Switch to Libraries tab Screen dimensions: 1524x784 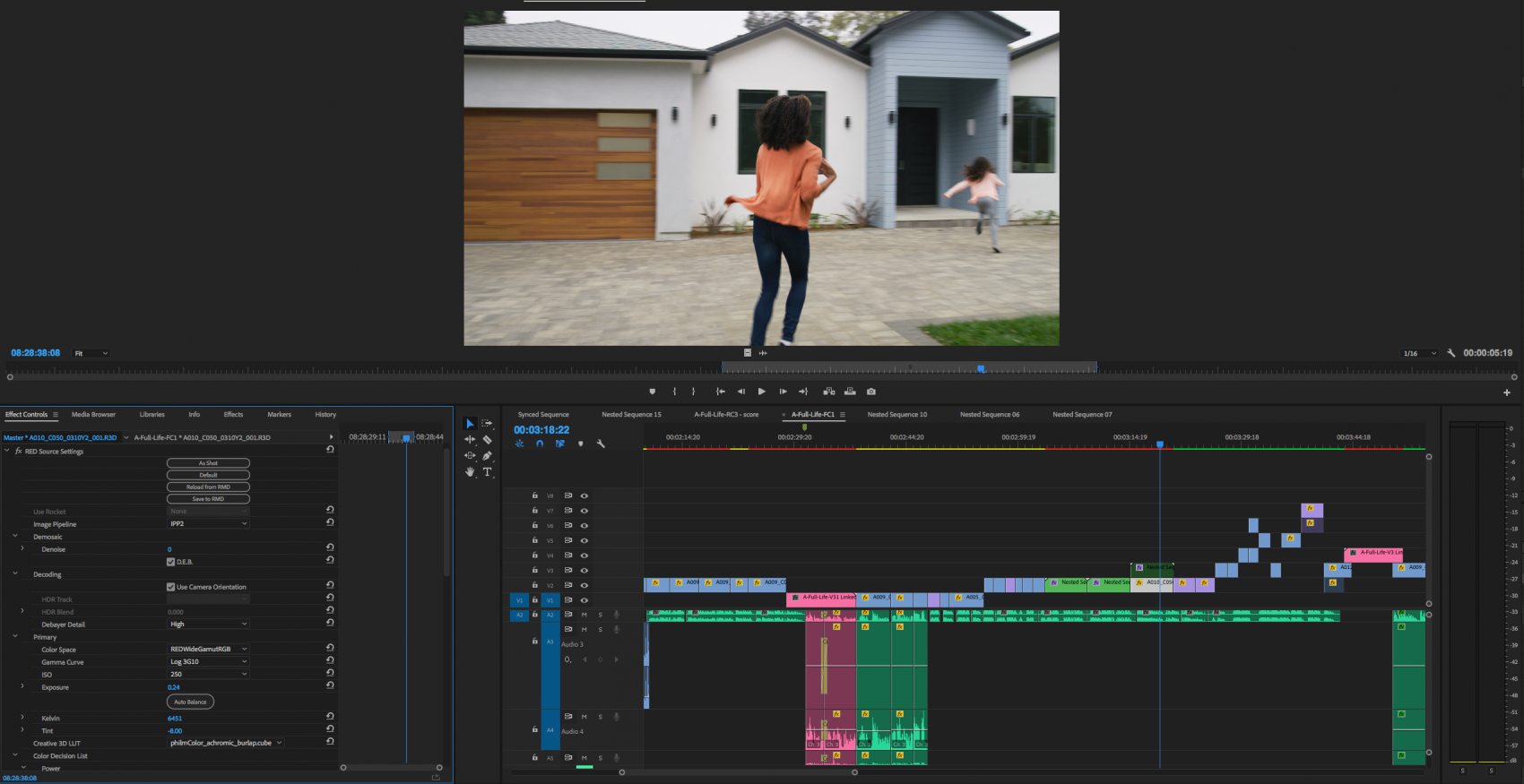click(x=152, y=415)
